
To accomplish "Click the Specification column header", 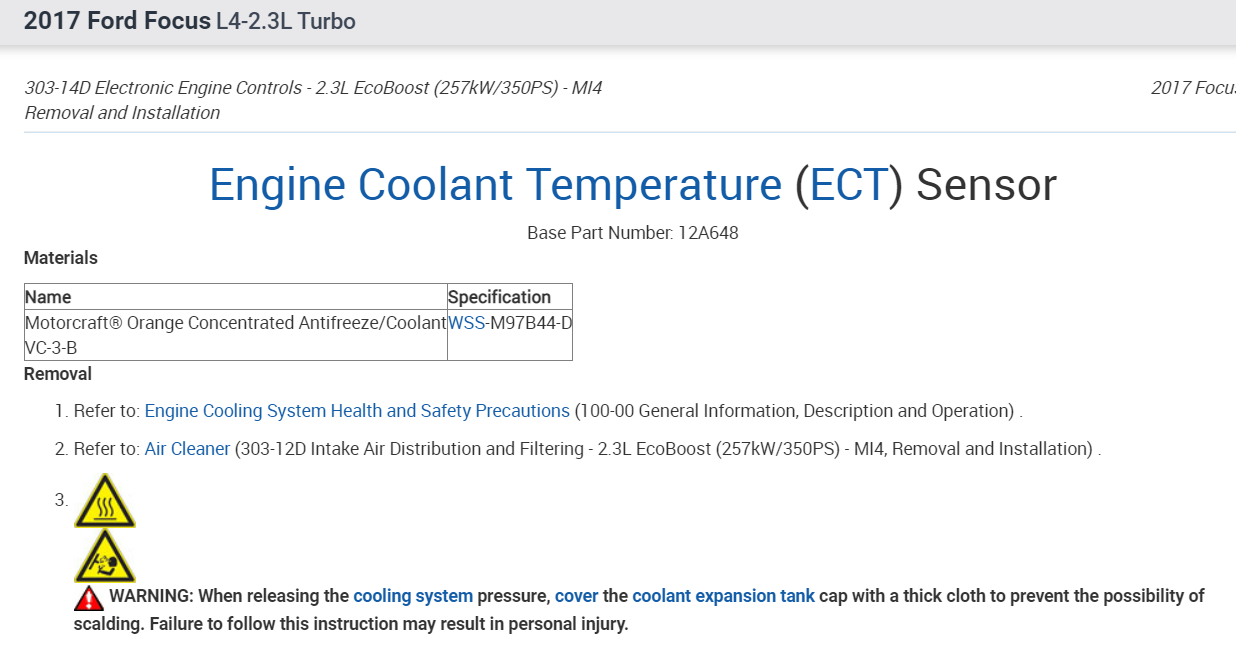I will tap(499, 297).
